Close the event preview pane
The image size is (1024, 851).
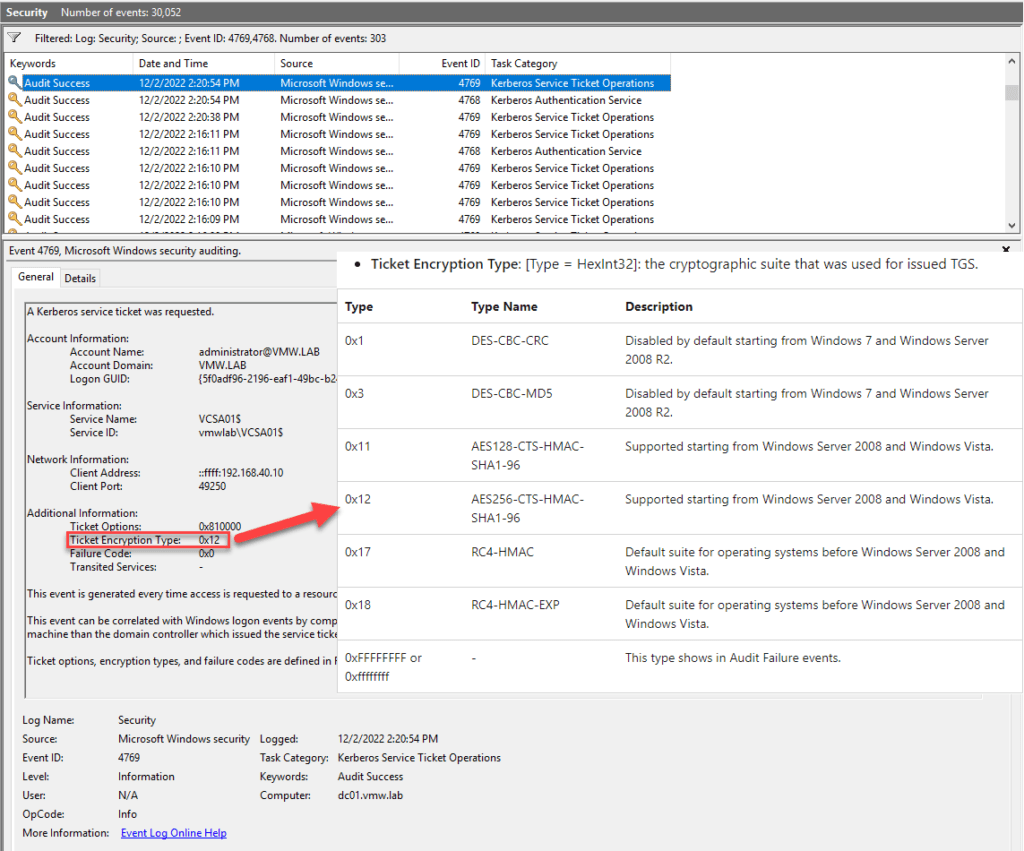1006,249
